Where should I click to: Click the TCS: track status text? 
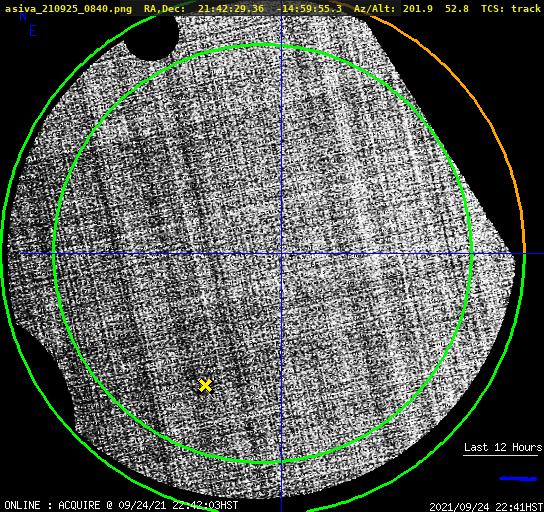[510, 8]
